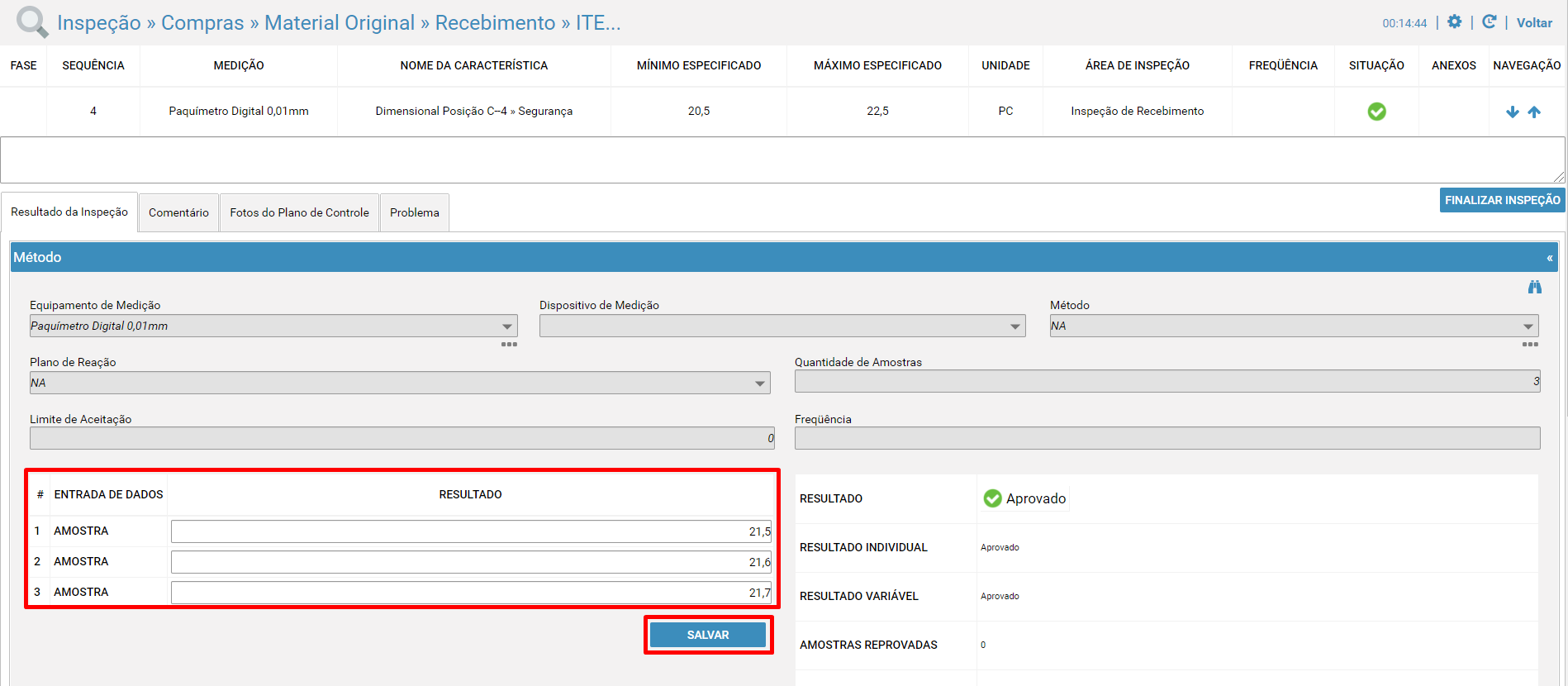Switch to the Problema tab
Screen dimensions: 1568x686
point(415,212)
